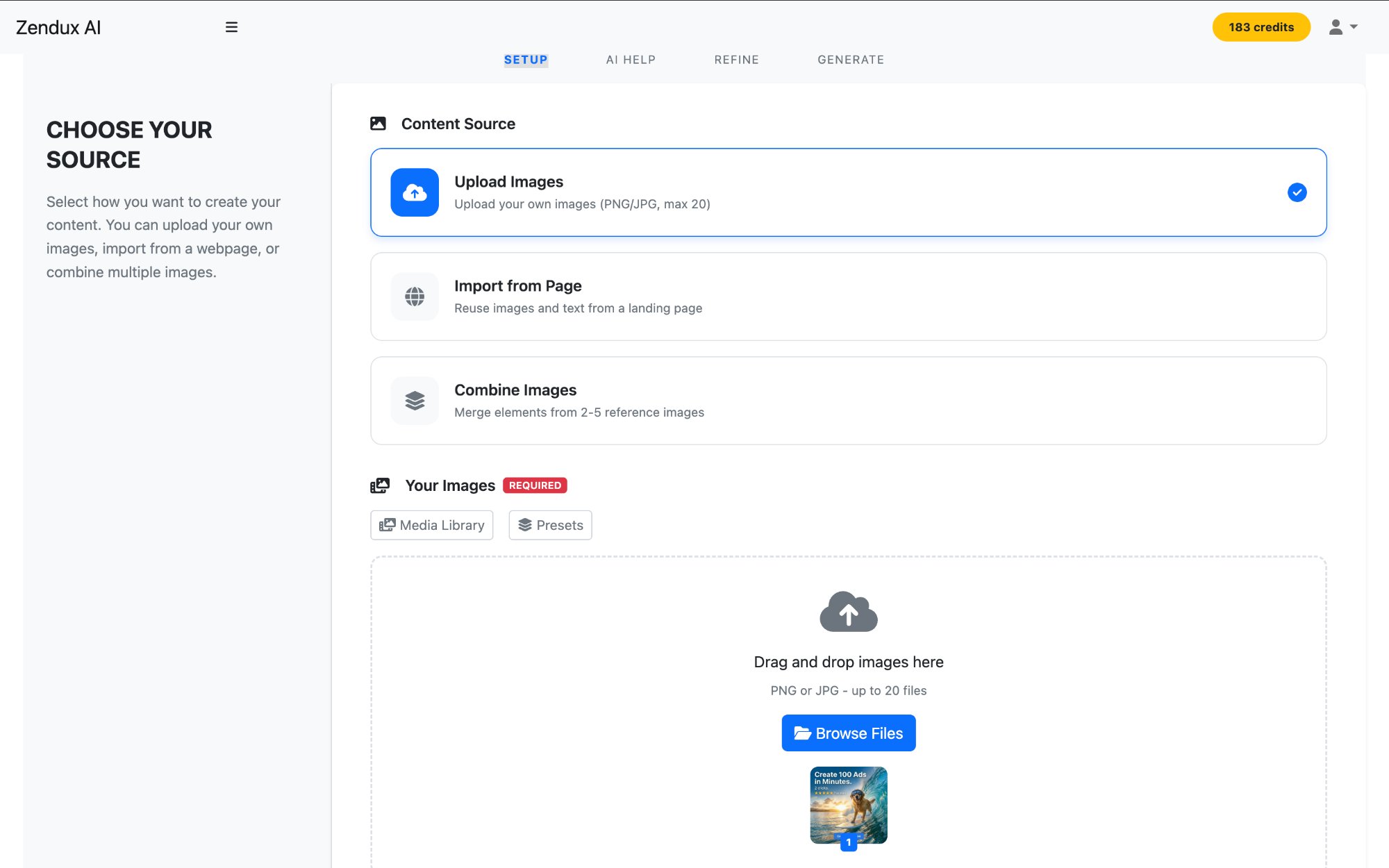Switch to the REFINE tab
Screen dimensions: 1389x868
(x=736, y=60)
